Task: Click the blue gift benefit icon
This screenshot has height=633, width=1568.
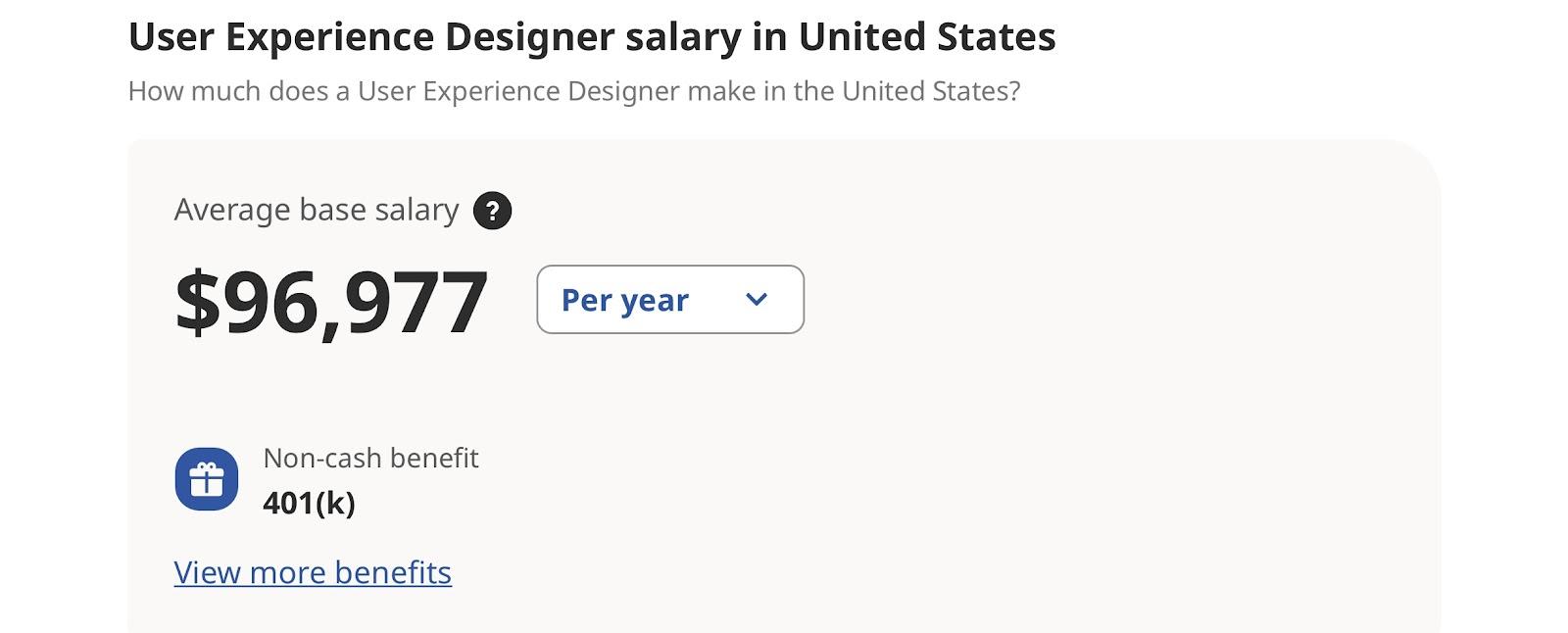Action: tap(207, 479)
